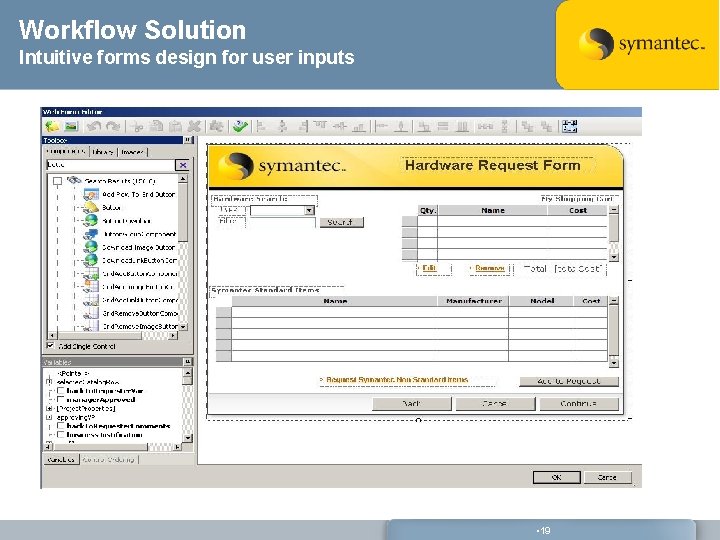The height and width of the screenshot is (540, 720).
Task: Click the Continue button on the form
Action: [579, 404]
